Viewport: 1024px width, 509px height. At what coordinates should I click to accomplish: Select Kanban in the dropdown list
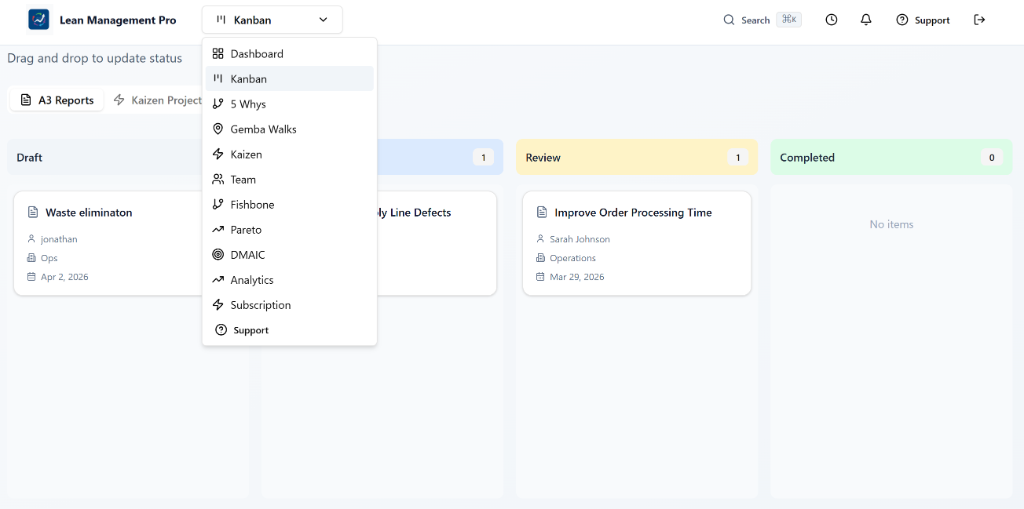(289, 78)
